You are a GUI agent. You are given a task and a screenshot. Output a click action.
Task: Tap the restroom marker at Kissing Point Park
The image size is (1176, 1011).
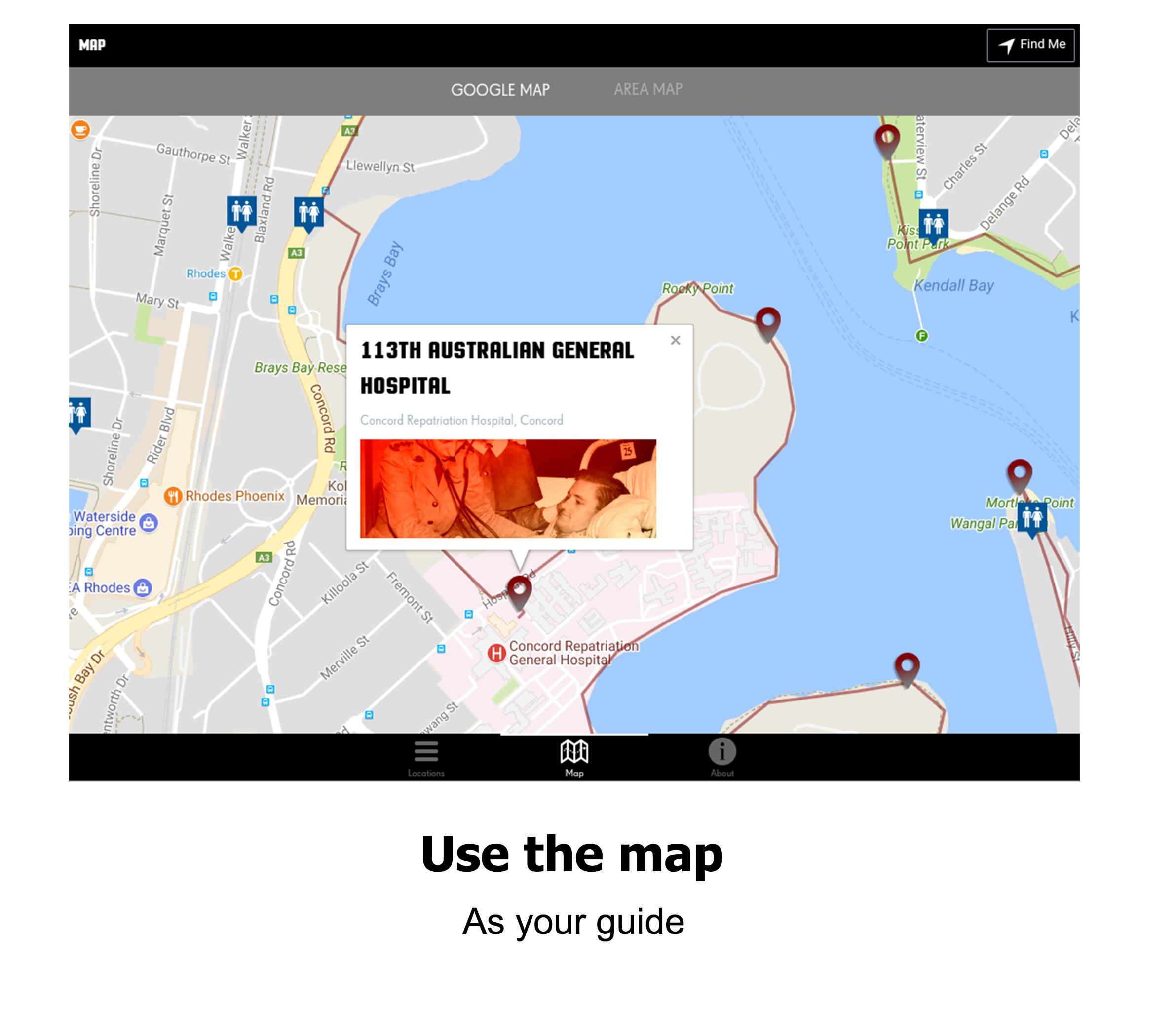point(933,224)
